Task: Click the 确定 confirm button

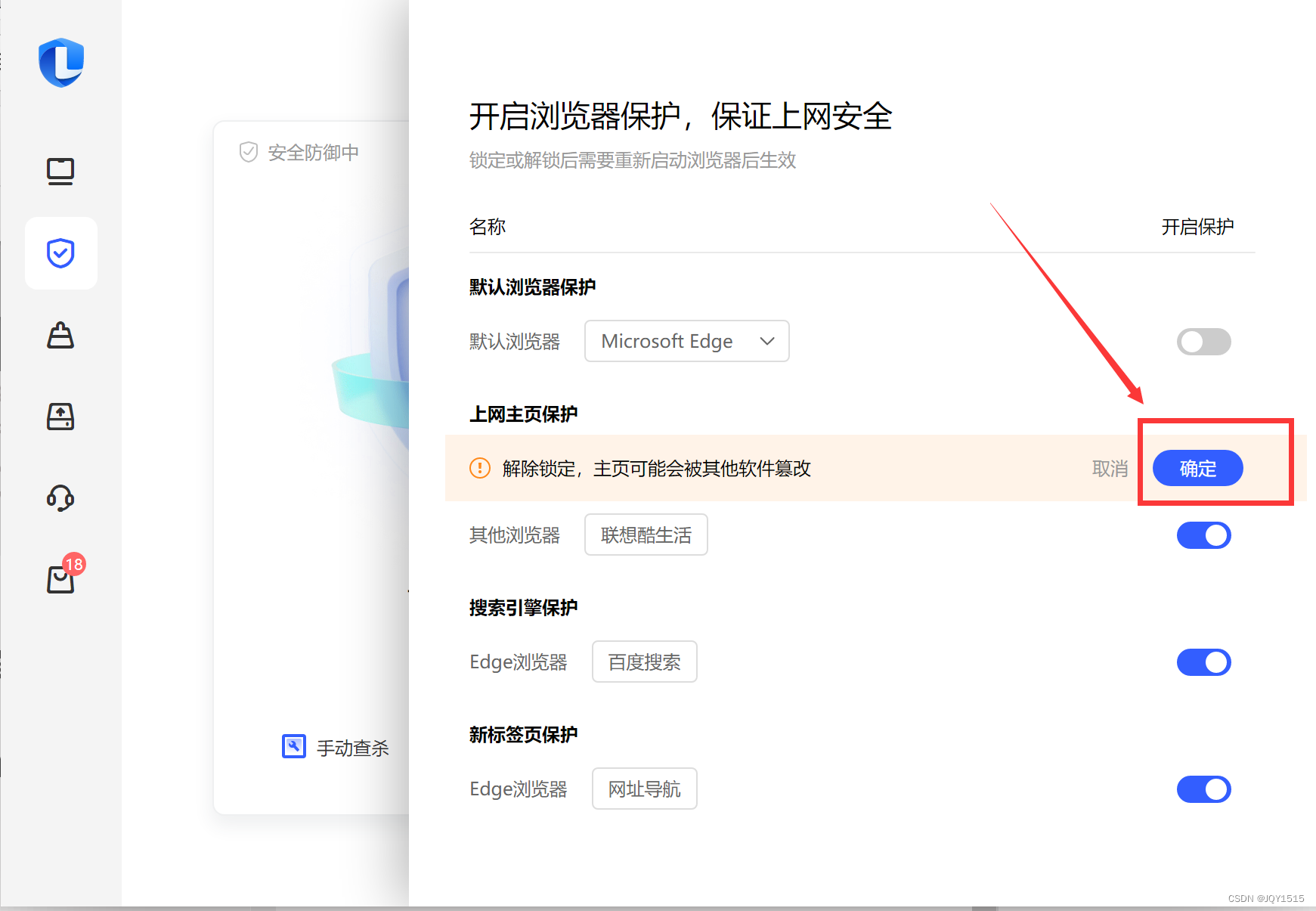Action: coord(1197,468)
